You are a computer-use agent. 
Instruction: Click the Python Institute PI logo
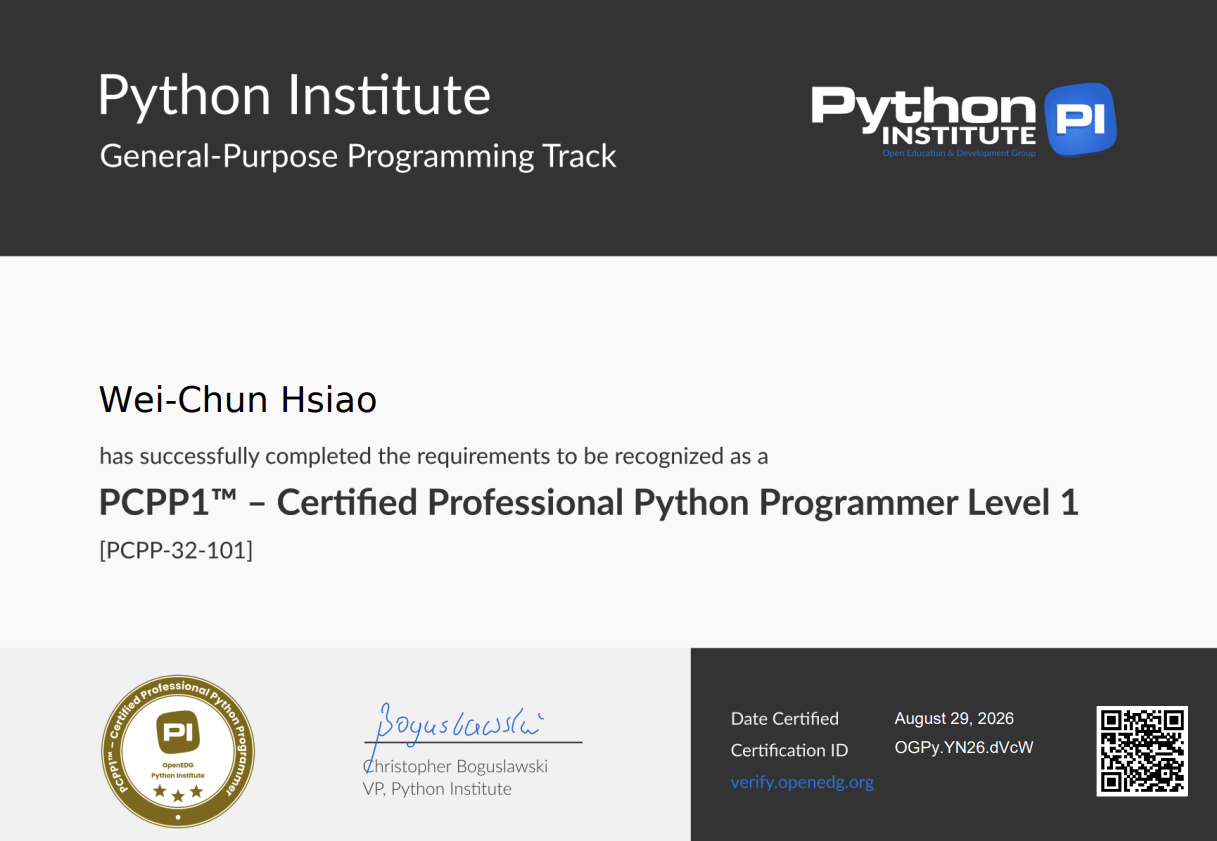[x=963, y=120]
